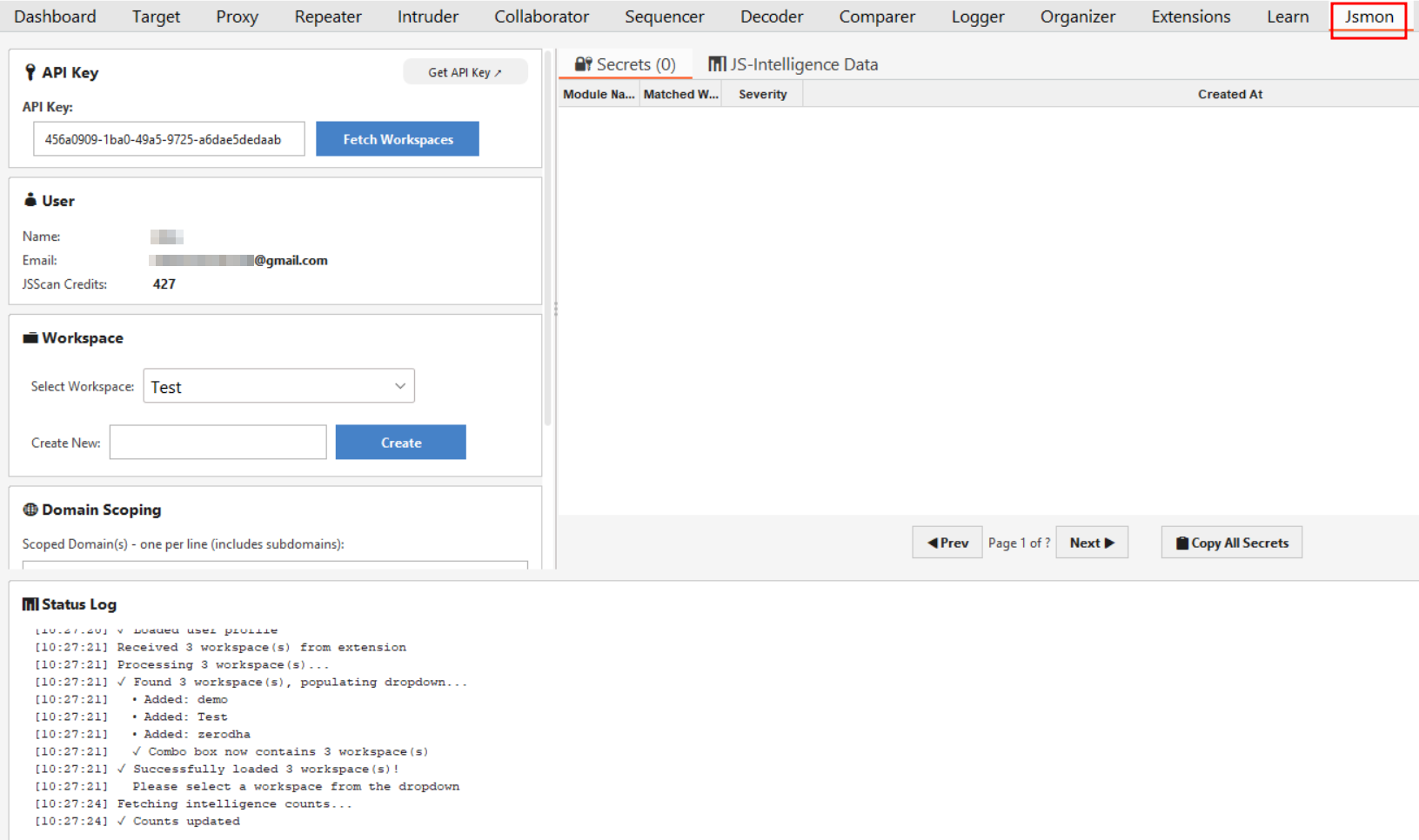Screen dimensions: 1419x840
Task: Click the user silhouette icon in User panel
Action: tap(30, 200)
